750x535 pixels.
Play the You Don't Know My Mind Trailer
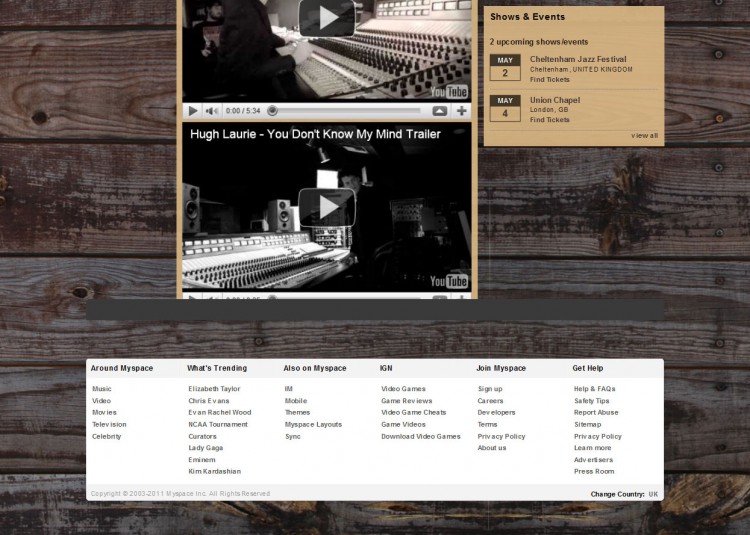coord(327,207)
